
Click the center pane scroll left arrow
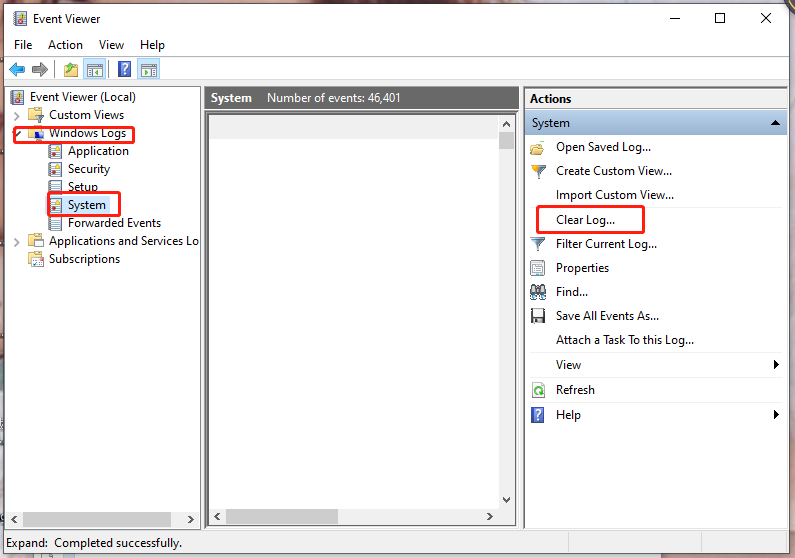click(x=218, y=516)
